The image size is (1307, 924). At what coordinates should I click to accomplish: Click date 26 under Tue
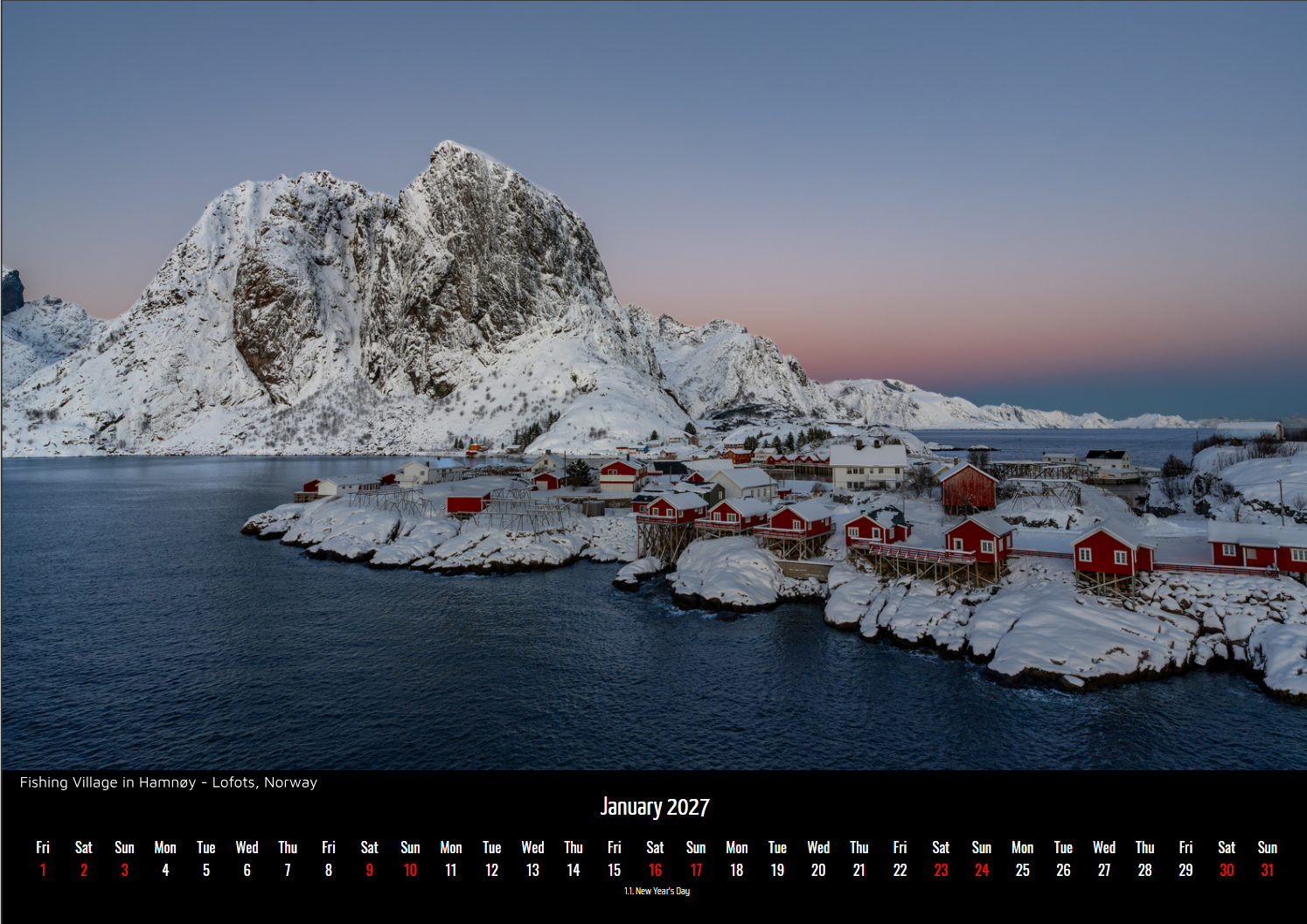[1063, 870]
